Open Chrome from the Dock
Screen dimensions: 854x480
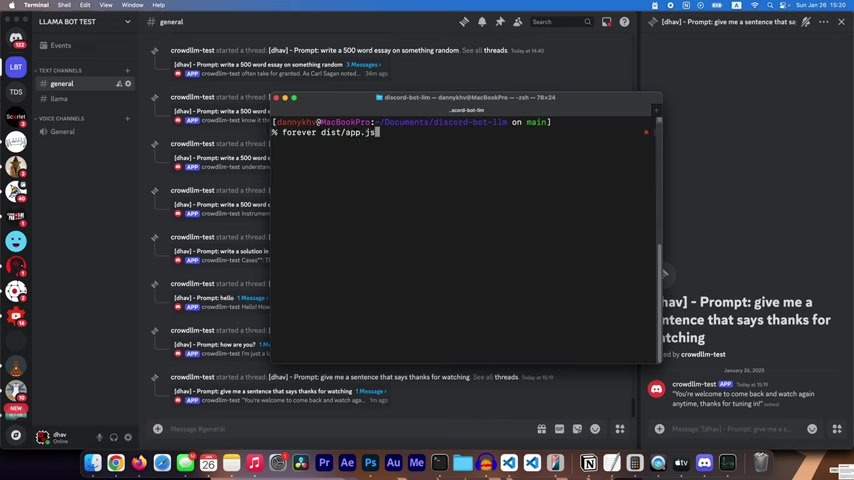(115, 463)
